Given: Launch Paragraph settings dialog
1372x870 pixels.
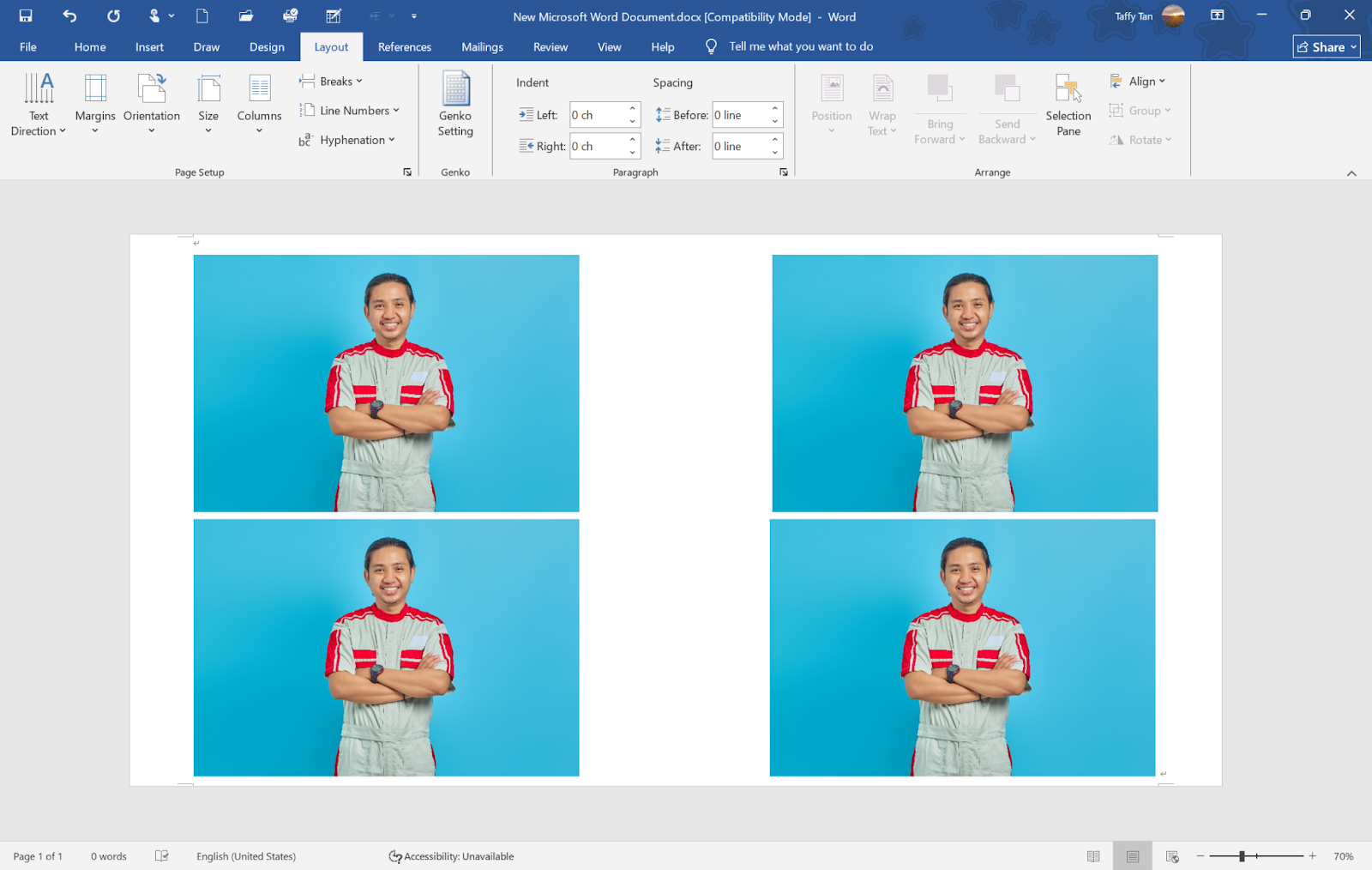Looking at the screenshot, I should (x=784, y=172).
